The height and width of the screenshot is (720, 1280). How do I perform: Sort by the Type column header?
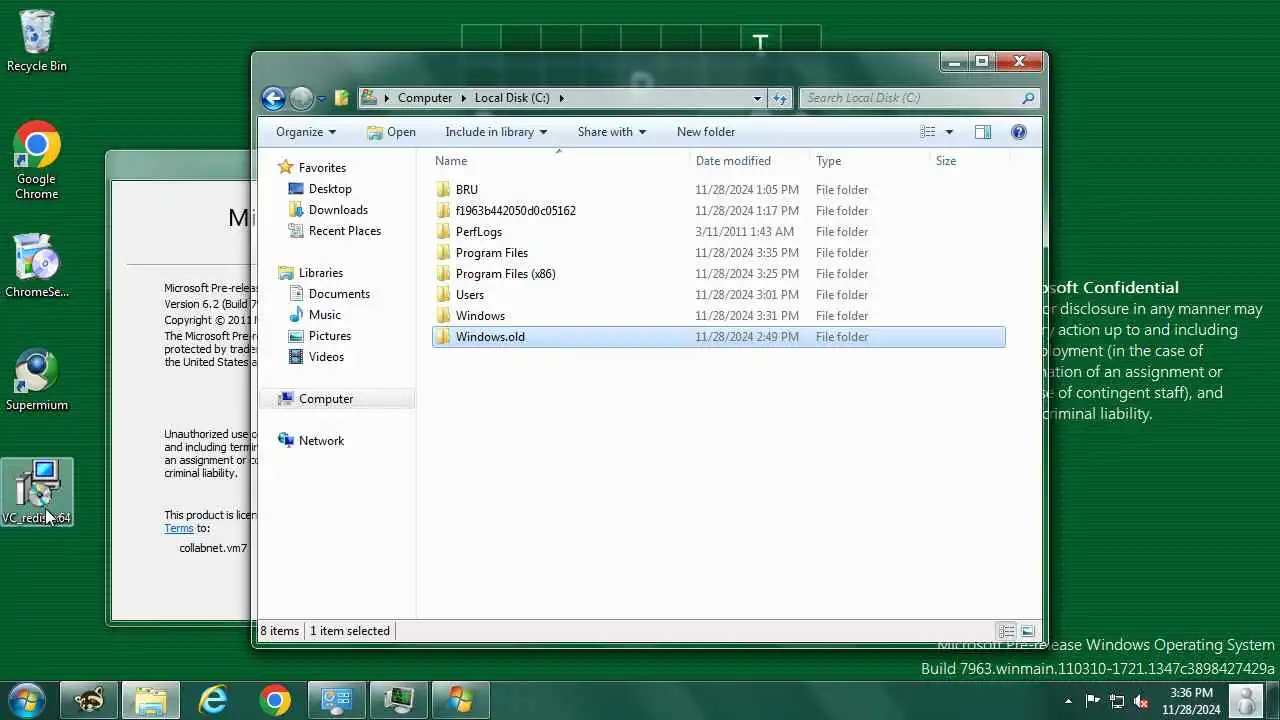point(870,161)
